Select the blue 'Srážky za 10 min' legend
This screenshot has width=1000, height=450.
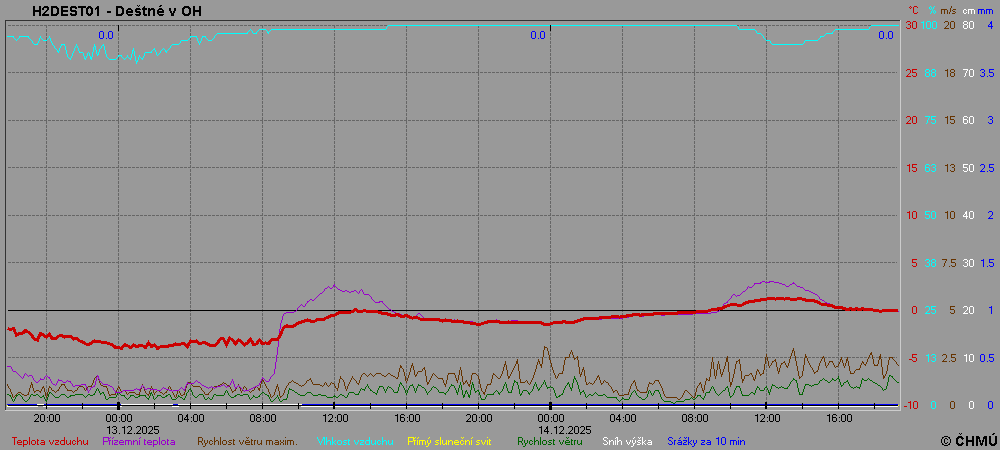[x=706, y=440]
